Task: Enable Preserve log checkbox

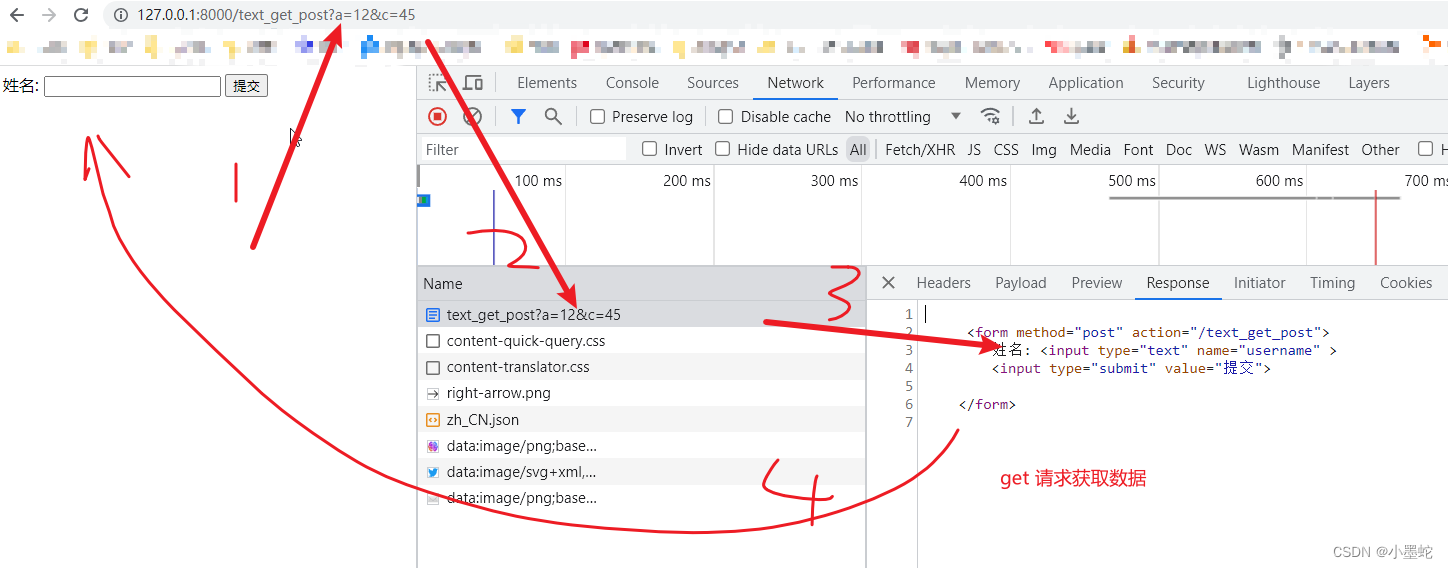Action: (598, 117)
